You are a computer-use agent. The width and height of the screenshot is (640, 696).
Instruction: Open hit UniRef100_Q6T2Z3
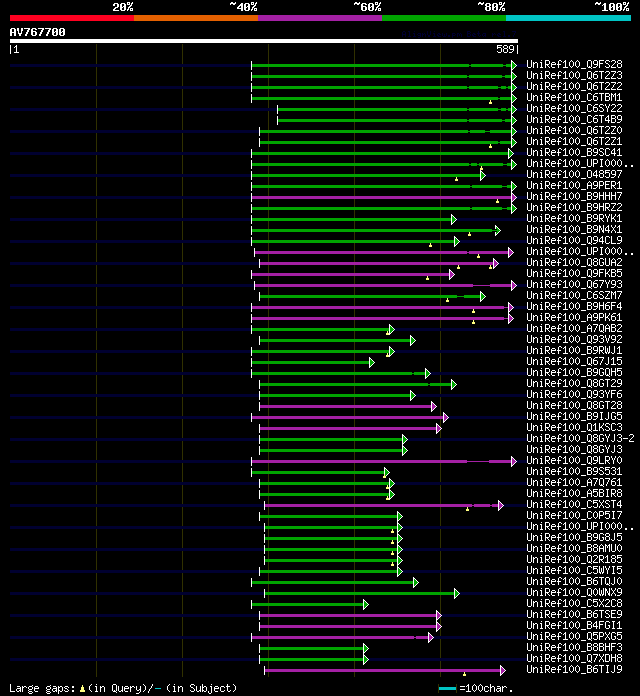pyautogui.click(x=574, y=75)
